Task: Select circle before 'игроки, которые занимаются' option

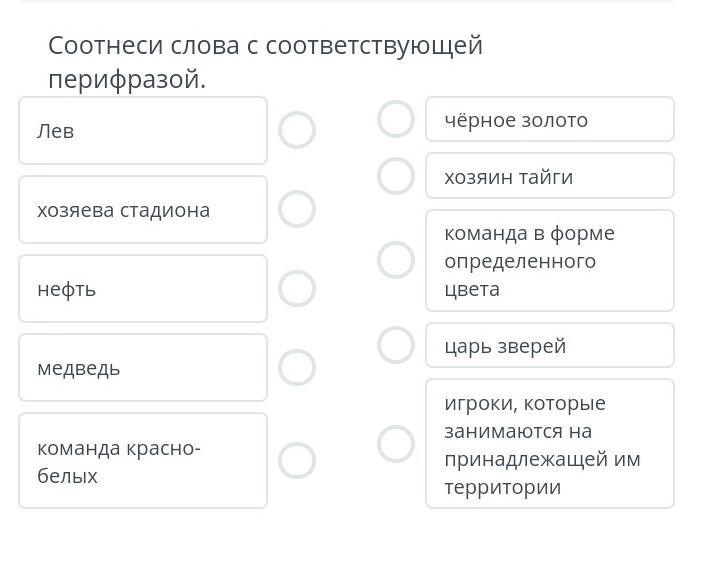Action: pos(396,443)
